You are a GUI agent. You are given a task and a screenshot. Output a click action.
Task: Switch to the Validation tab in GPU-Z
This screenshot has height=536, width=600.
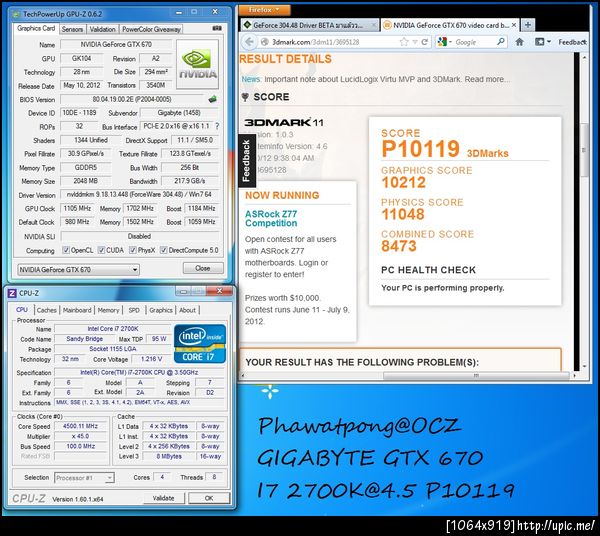coord(102,29)
